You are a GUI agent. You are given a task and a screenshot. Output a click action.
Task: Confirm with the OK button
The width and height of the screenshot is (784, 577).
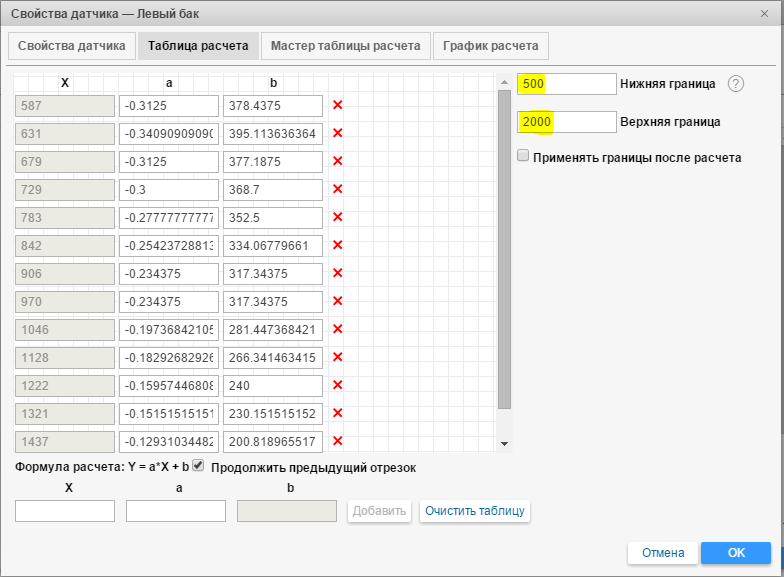pyautogui.click(x=735, y=553)
